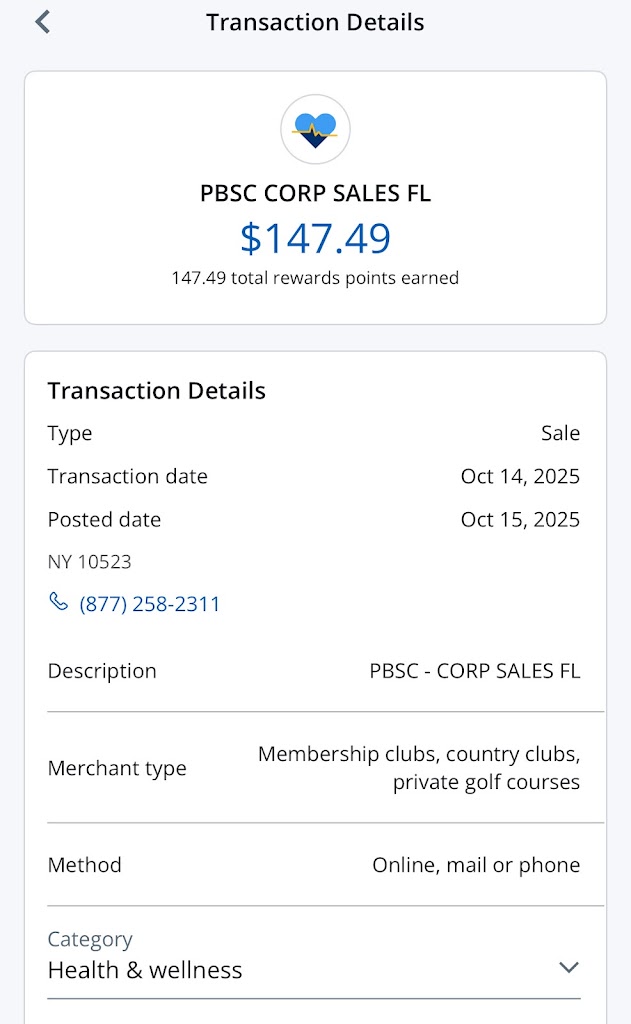
Task: Tap the back arrow icon
Action: tap(42, 22)
